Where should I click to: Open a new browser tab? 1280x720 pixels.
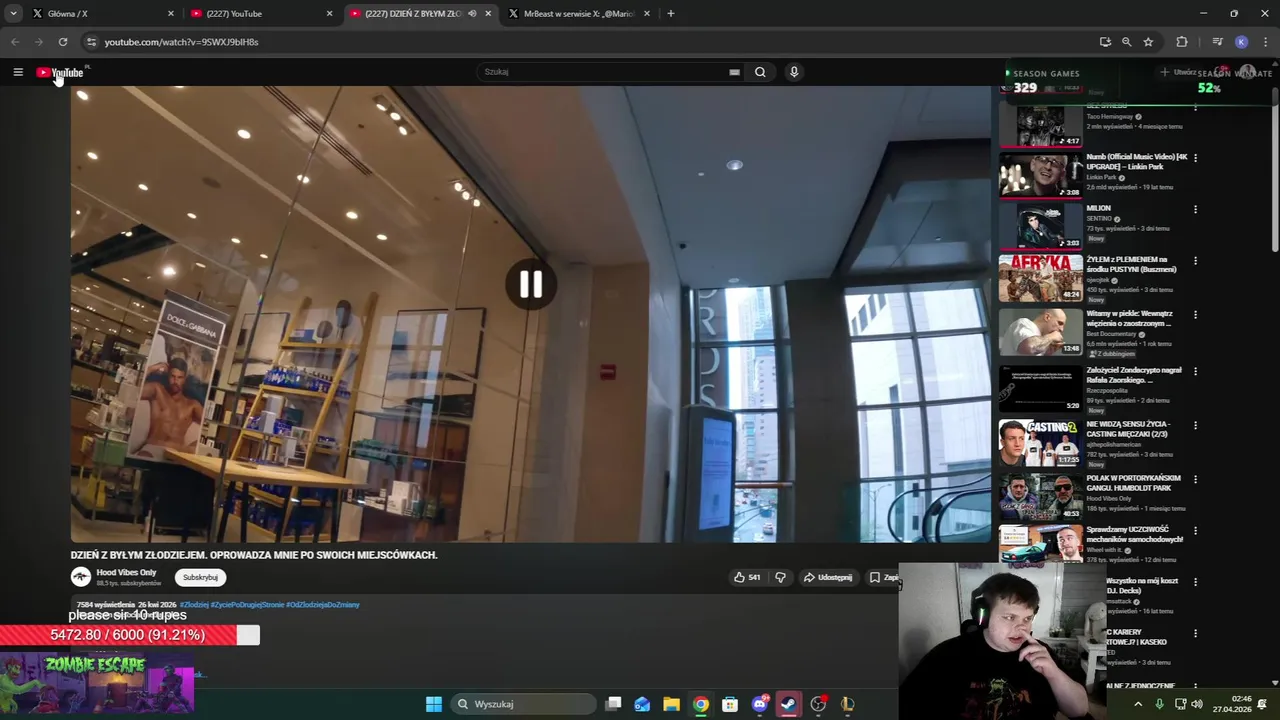tap(671, 14)
